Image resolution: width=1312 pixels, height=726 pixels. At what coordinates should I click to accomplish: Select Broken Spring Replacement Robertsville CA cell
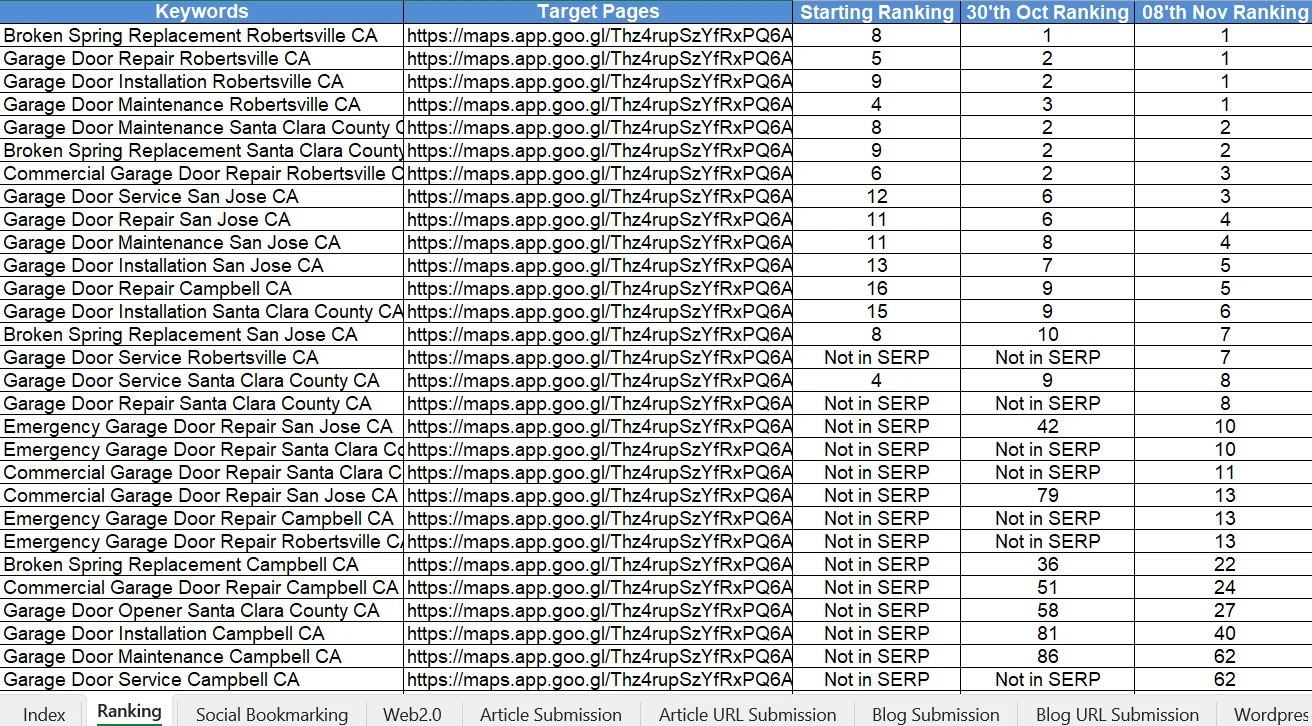click(x=202, y=35)
